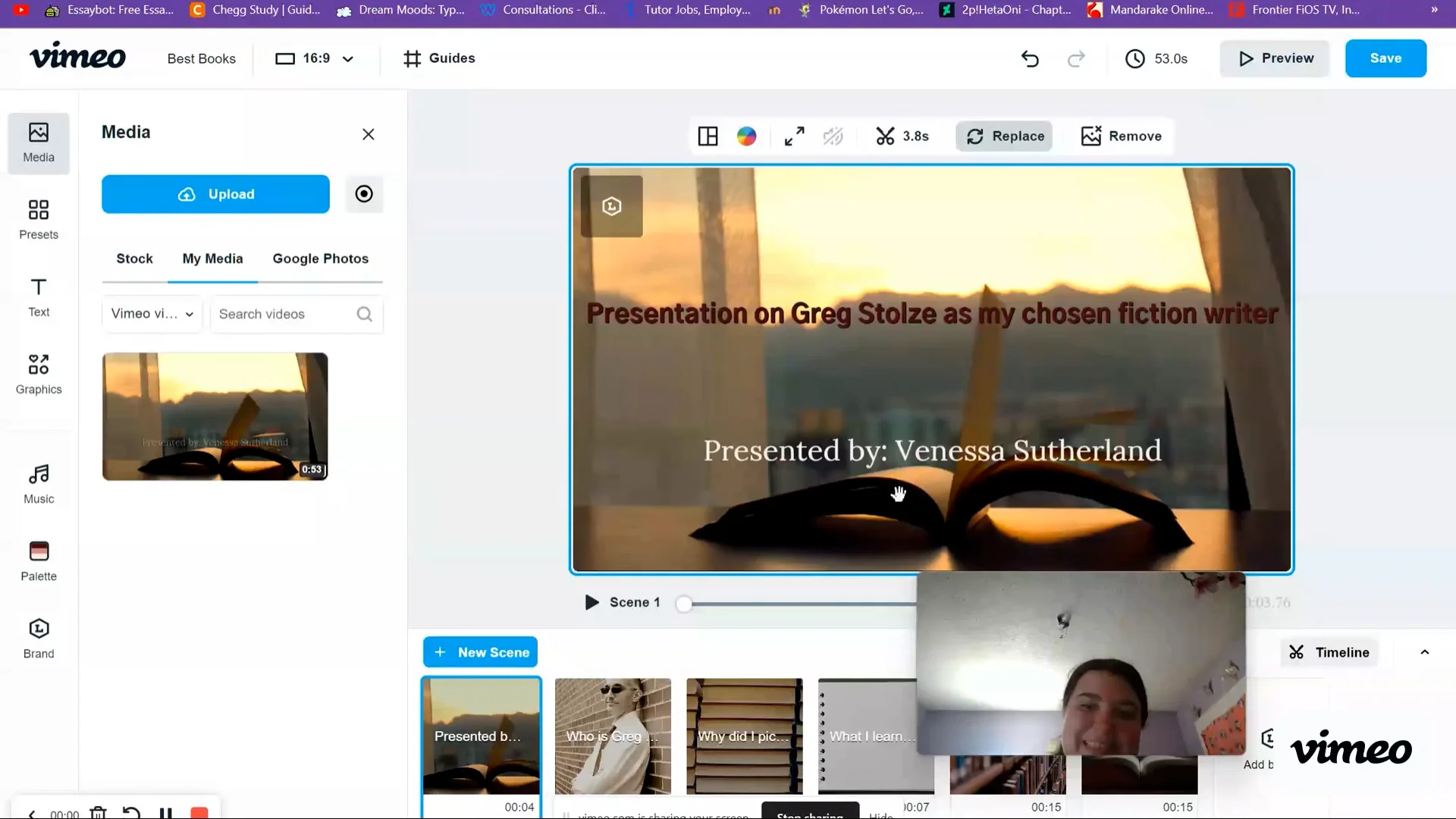Click the trim scissors 3.8s control
This screenshot has width=1456, height=819.
coord(902,136)
